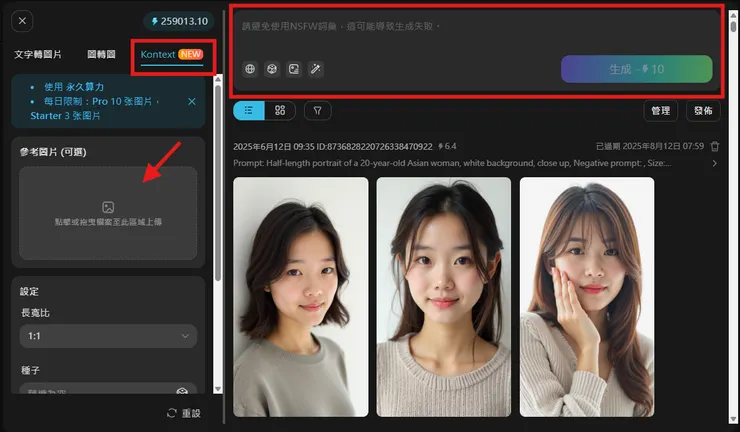Click the random prompt dice icon
740x432 pixels.
272,69
